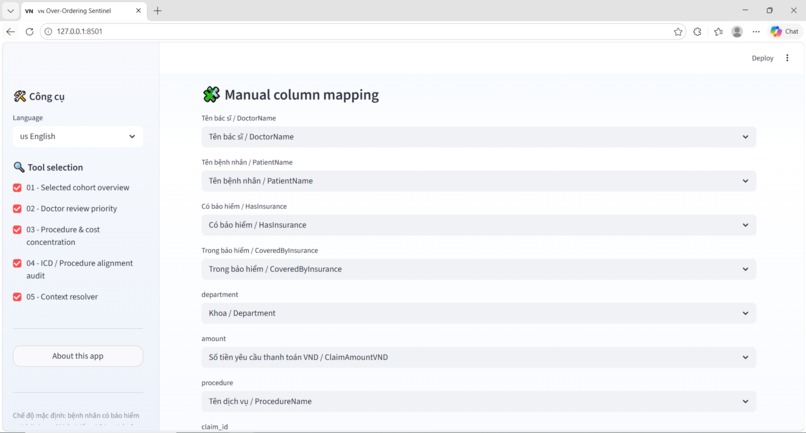Minimize the browser window
Screen dimensions: 806x433
[745, 10]
